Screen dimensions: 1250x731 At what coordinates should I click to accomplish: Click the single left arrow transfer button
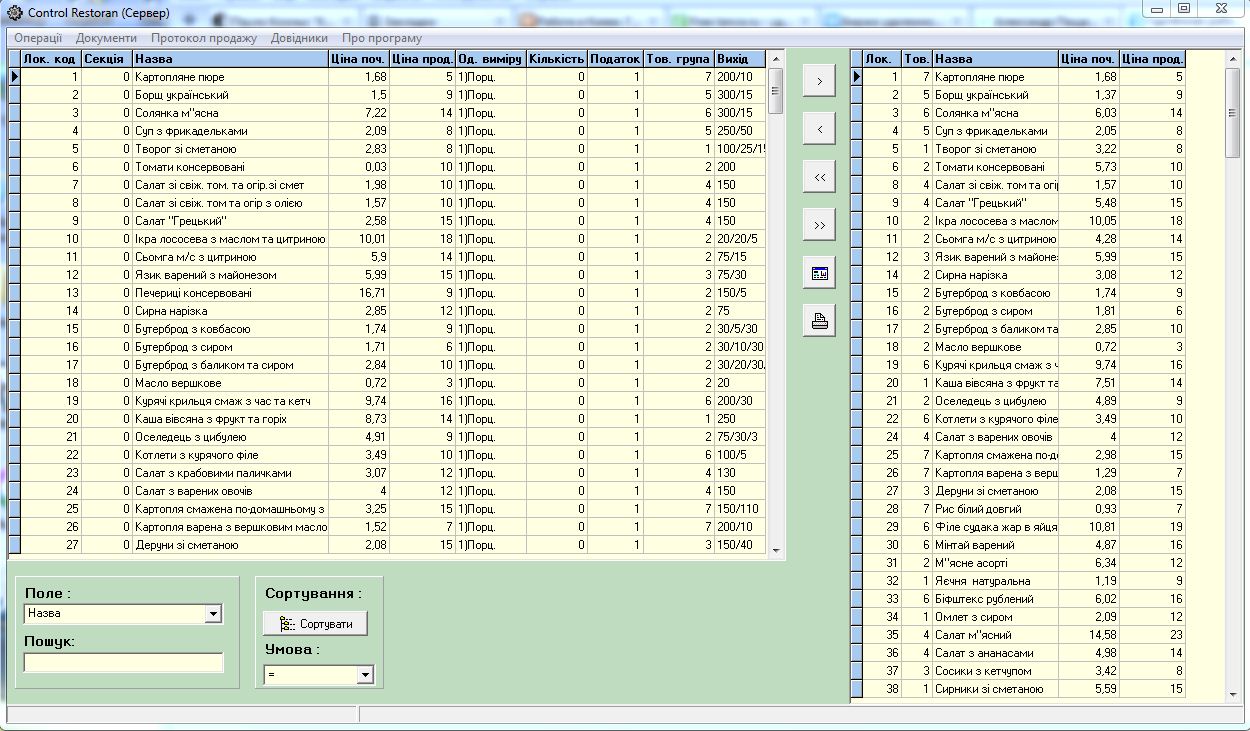click(819, 129)
